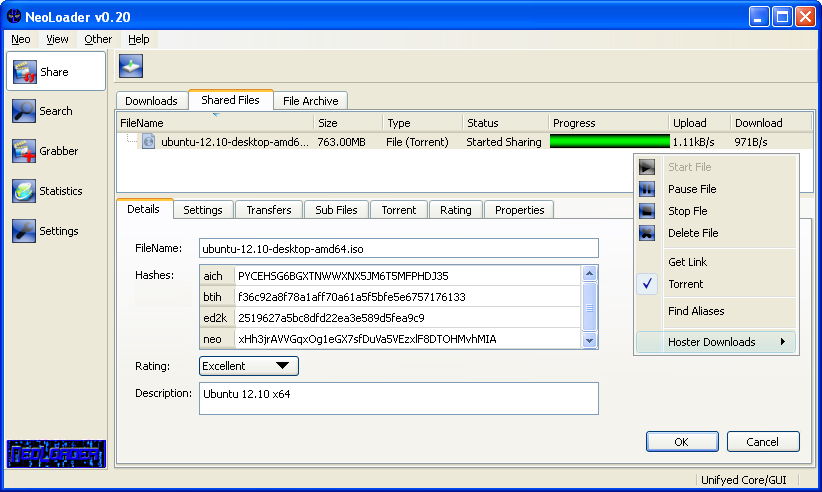822x492 pixels.
Task: Expand the Hoster Downloads submenu arrow
Action: pos(783,342)
